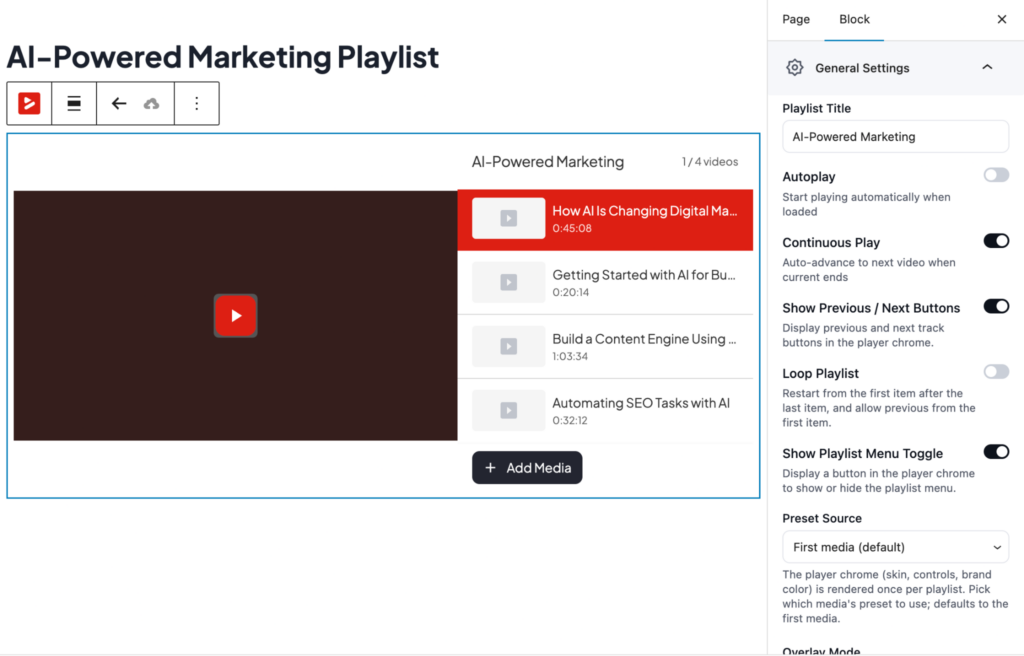Screen dimensions: 1024x656
Task: Click the 'General Settings' heading text
Action: (862, 68)
